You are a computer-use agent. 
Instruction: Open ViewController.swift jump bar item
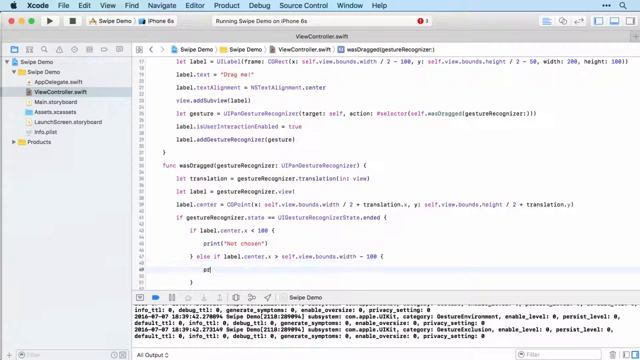pos(300,49)
